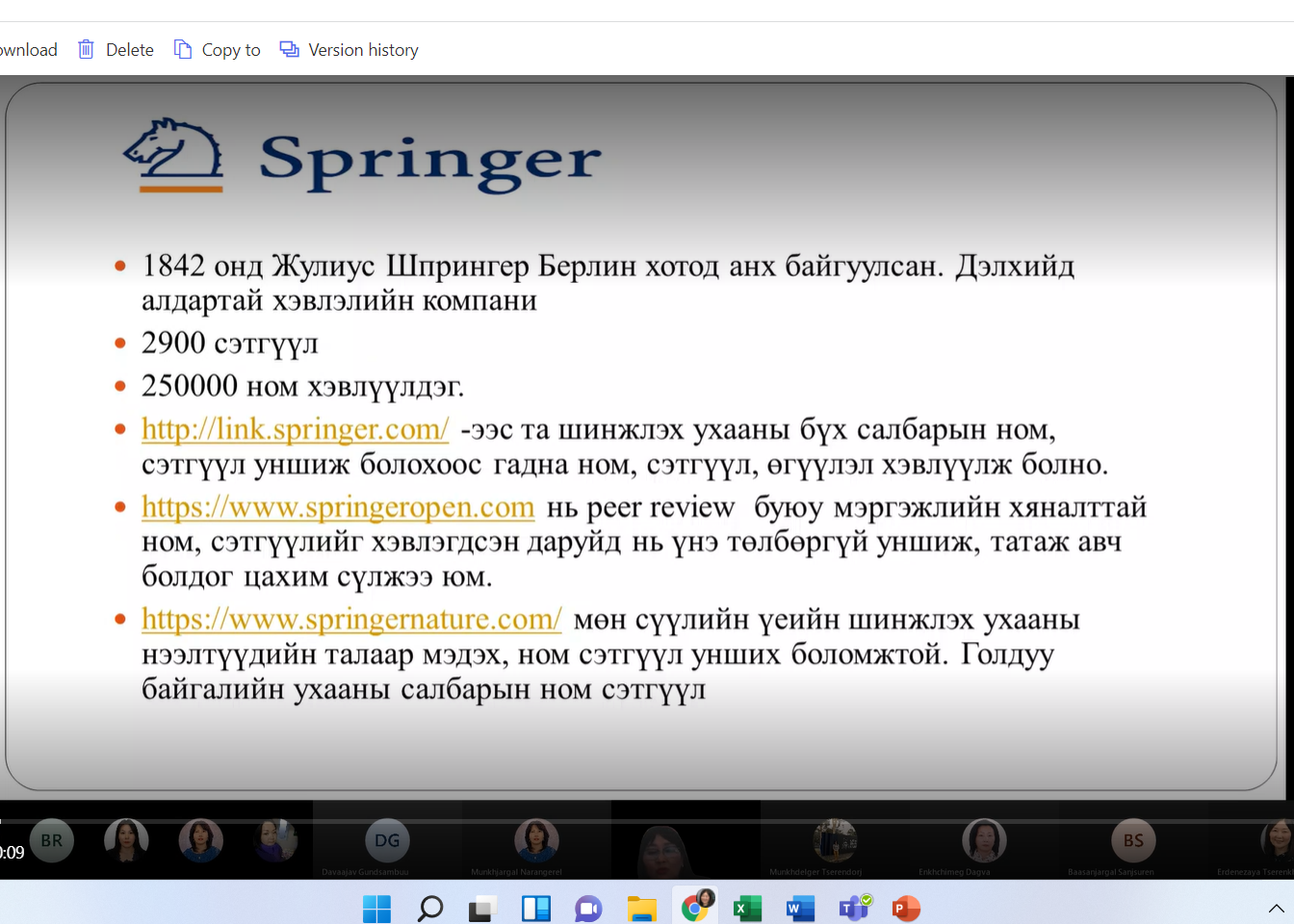
Task: Click the Davaajav Gundsambuu name label
Action: coord(365,872)
